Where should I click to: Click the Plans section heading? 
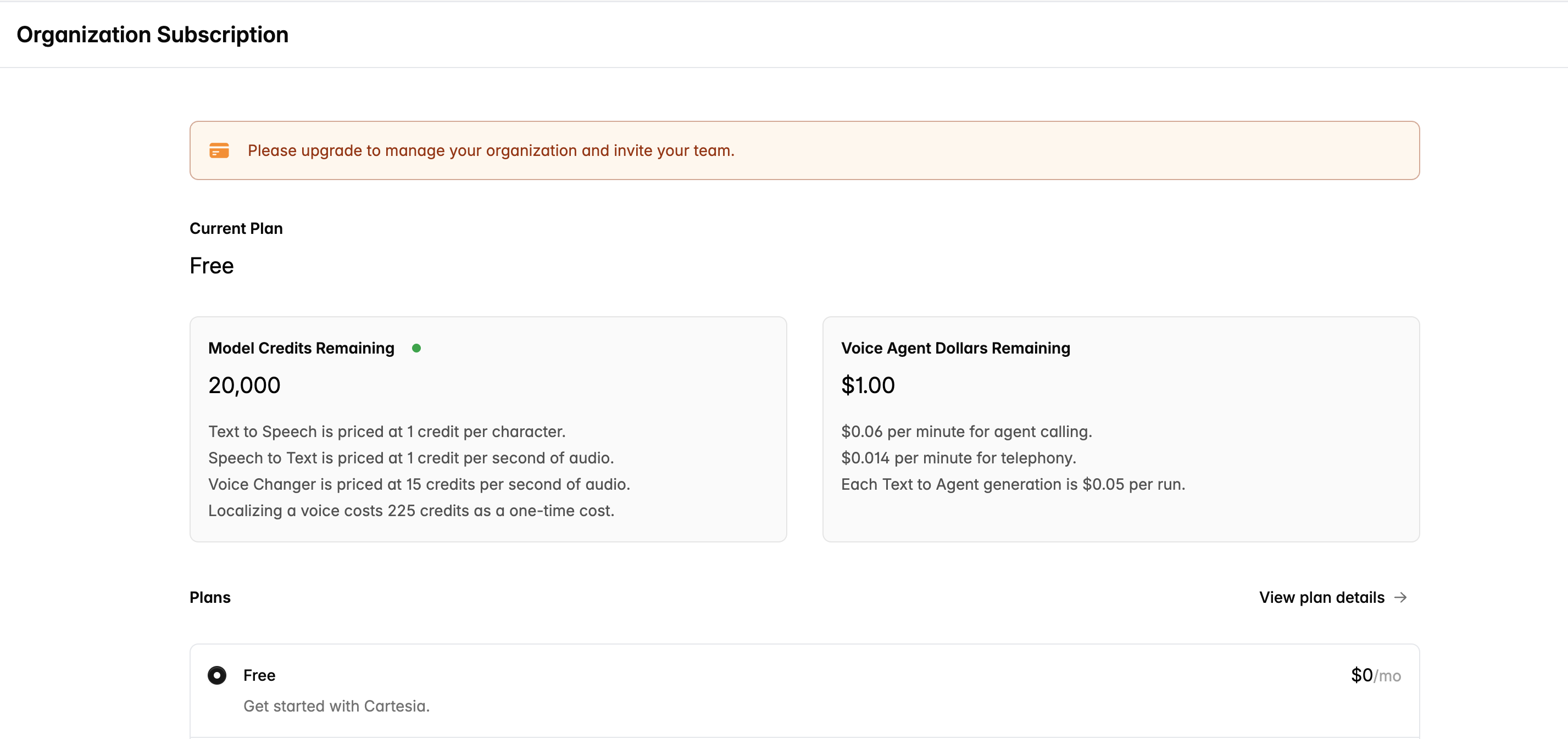(x=209, y=597)
